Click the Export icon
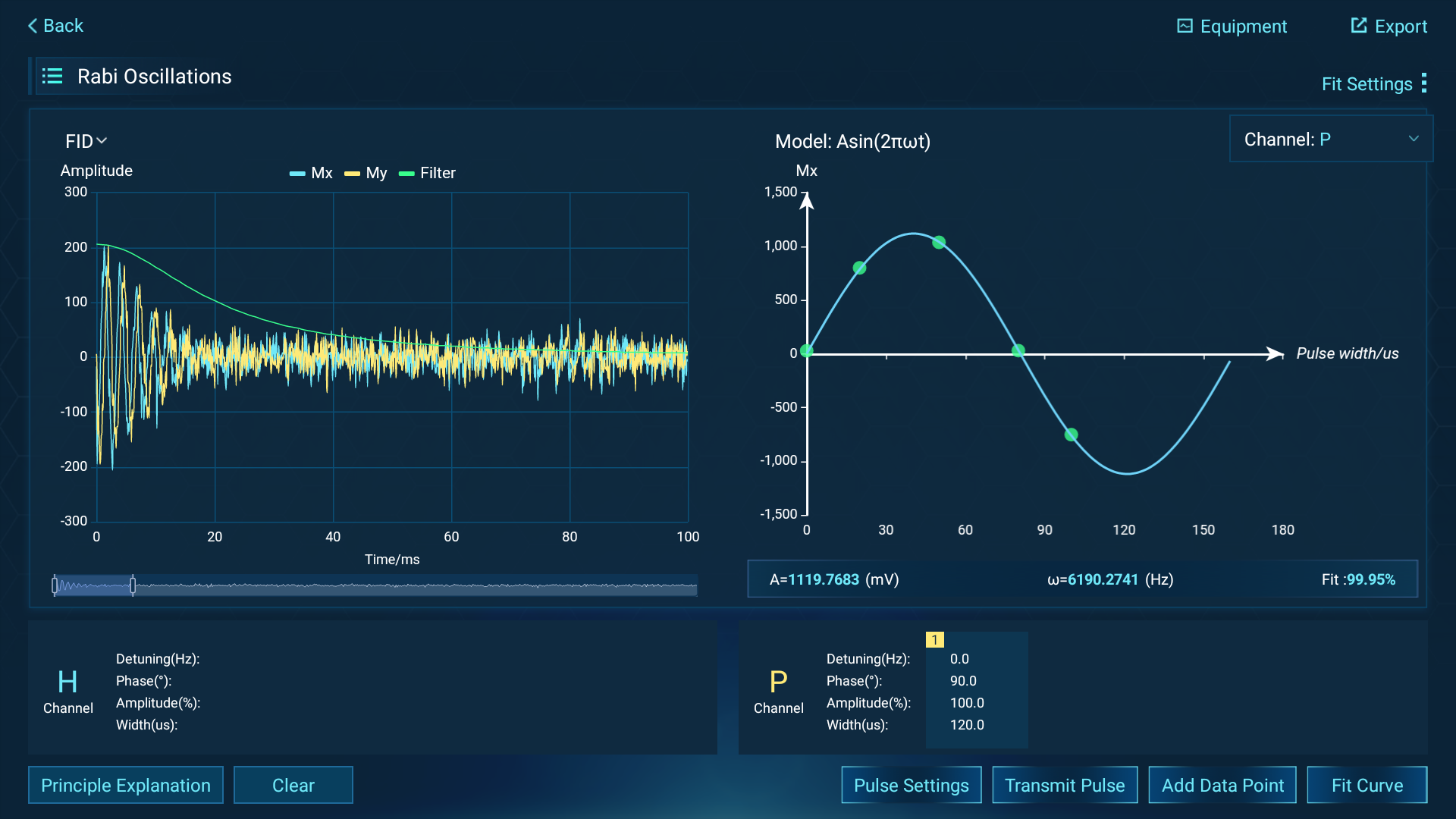 (x=1389, y=26)
